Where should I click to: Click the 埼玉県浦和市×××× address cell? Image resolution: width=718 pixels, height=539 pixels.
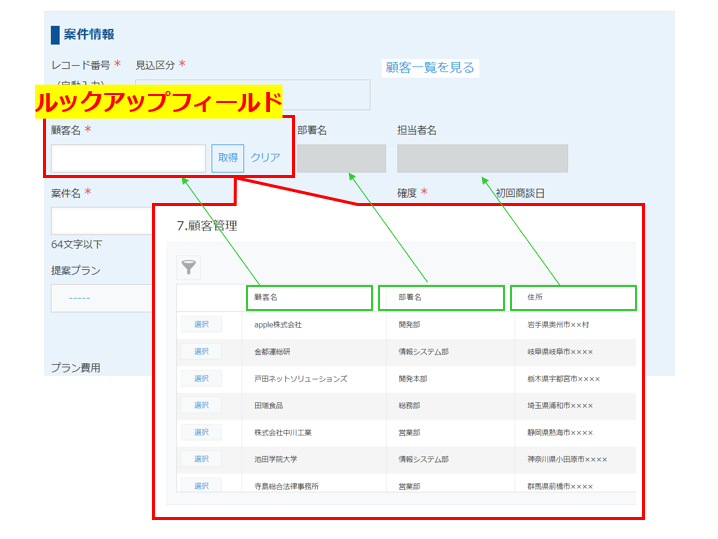pyautogui.click(x=560, y=406)
